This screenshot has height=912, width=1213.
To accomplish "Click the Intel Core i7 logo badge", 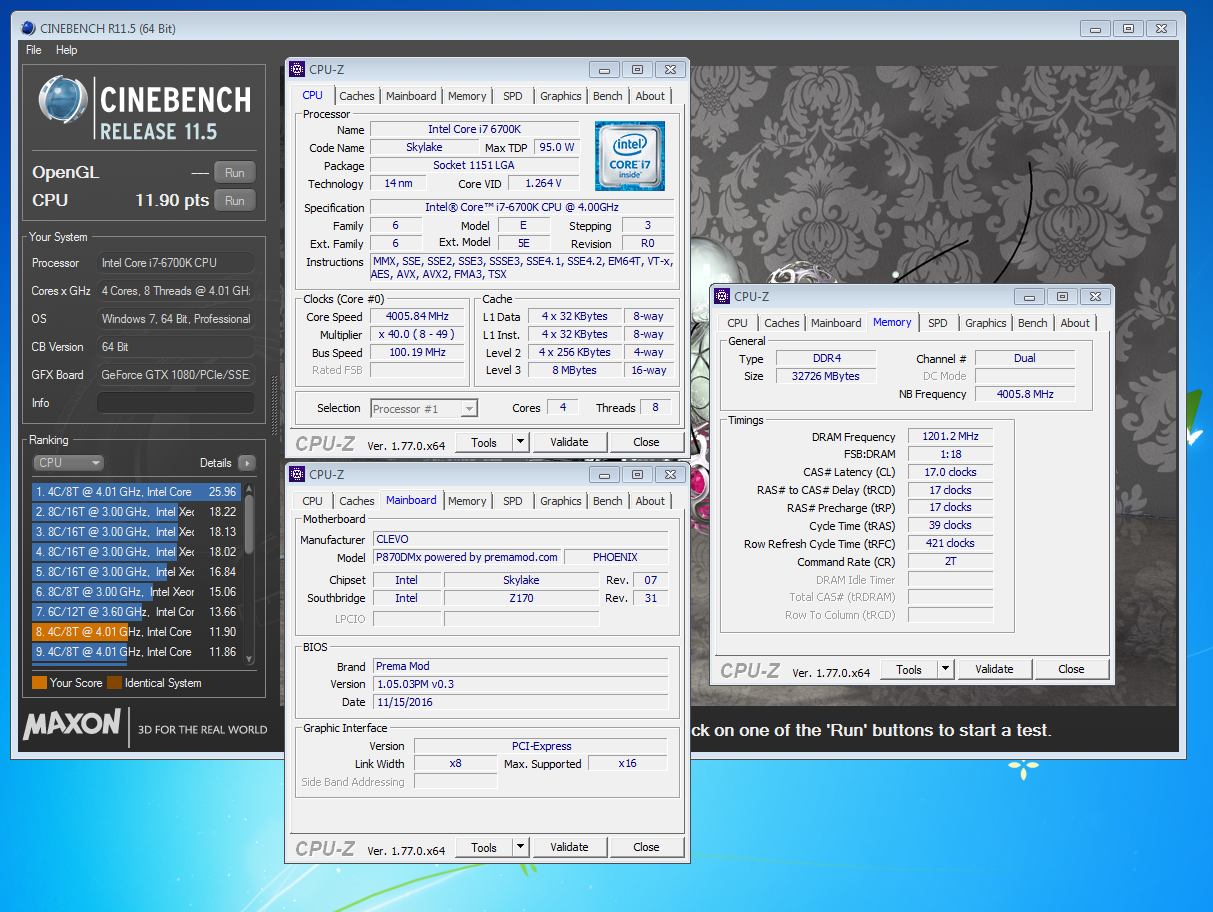I will (629, 156).
